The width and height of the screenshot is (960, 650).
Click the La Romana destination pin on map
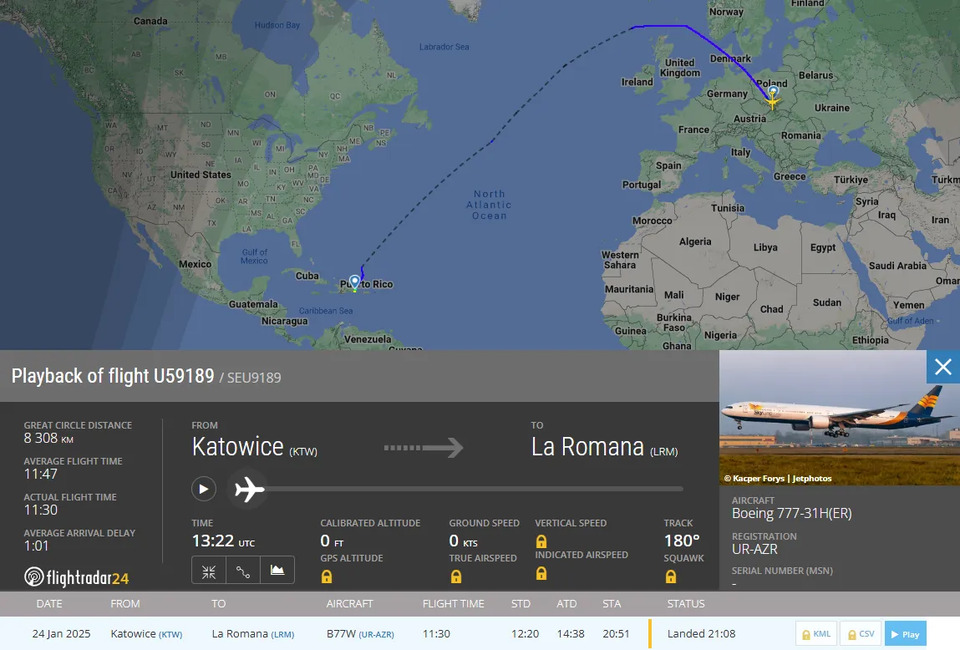(x=354, y=282)
